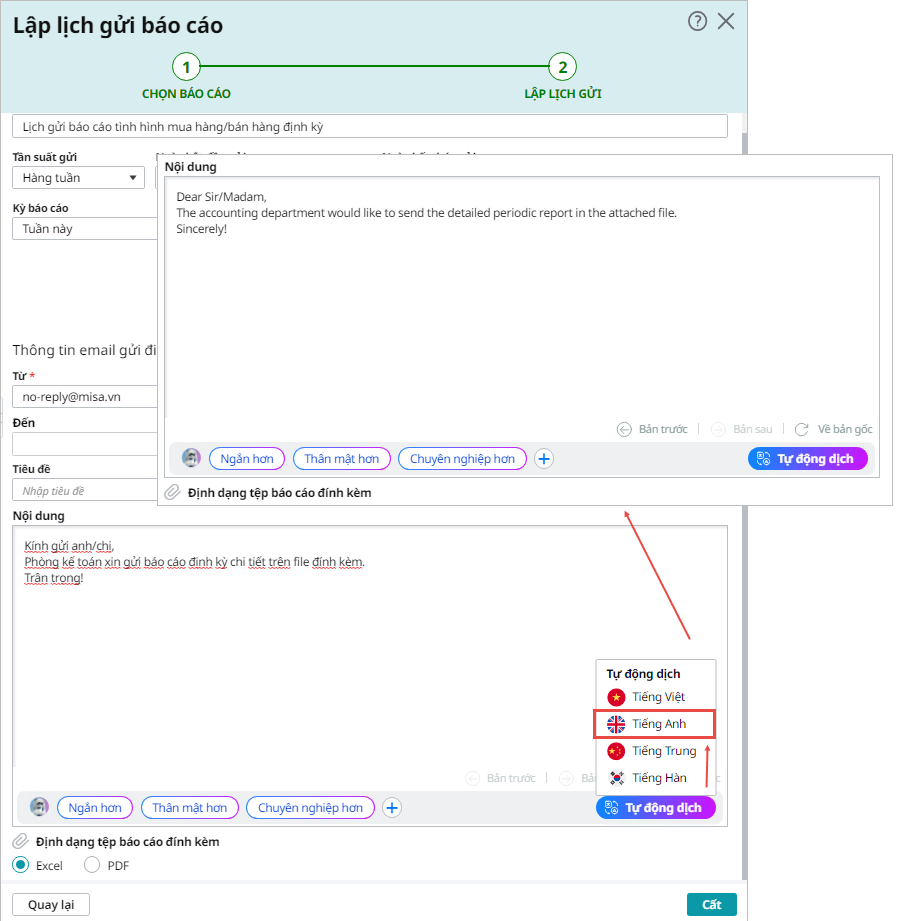901x921 pixels.
Task: Click the Từ email field no-reply@misa.vn
Action: click(x=85, y=396)
